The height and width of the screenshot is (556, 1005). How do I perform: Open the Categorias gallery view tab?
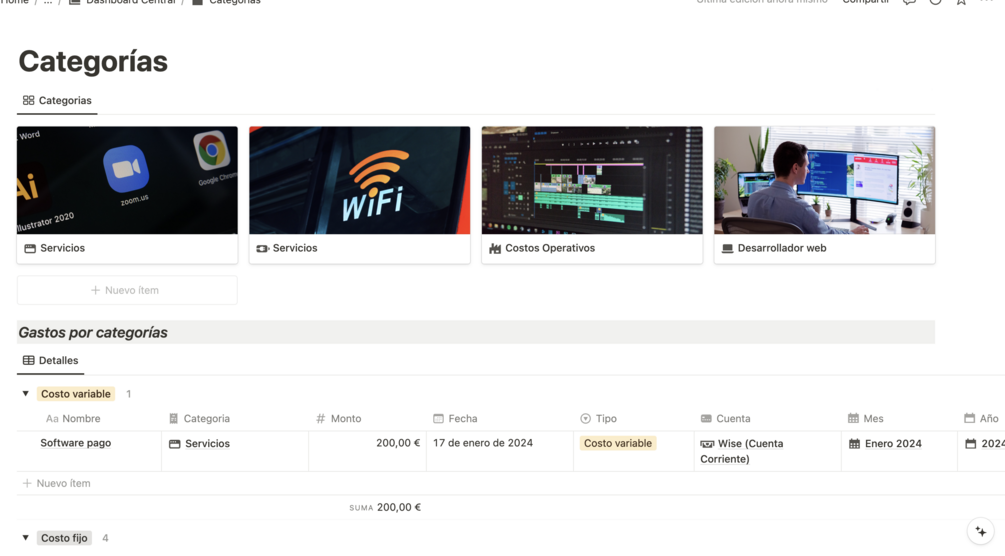(x=57, y=101)
